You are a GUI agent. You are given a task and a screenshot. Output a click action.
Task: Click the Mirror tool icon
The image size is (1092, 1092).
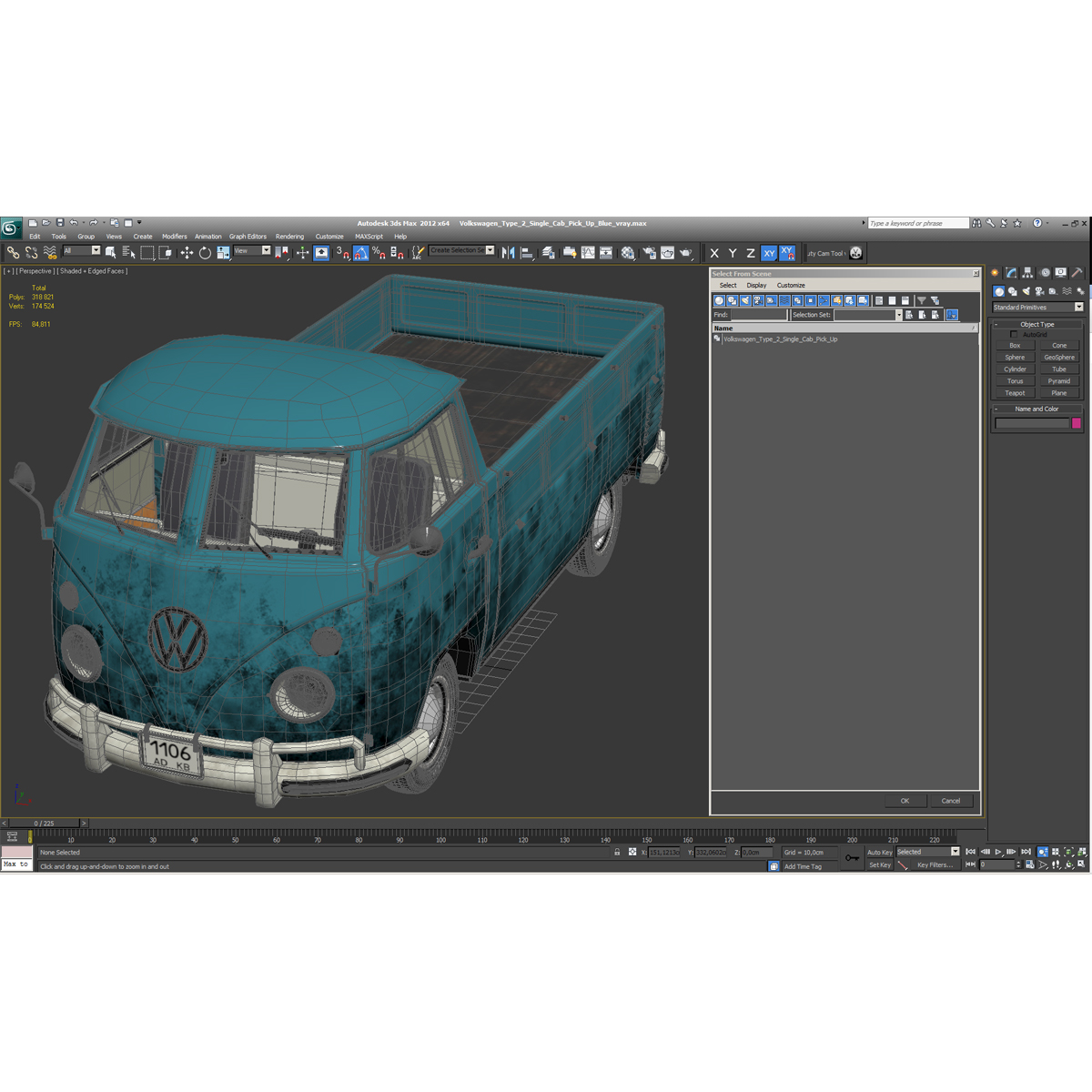click(x=509, y=253)
